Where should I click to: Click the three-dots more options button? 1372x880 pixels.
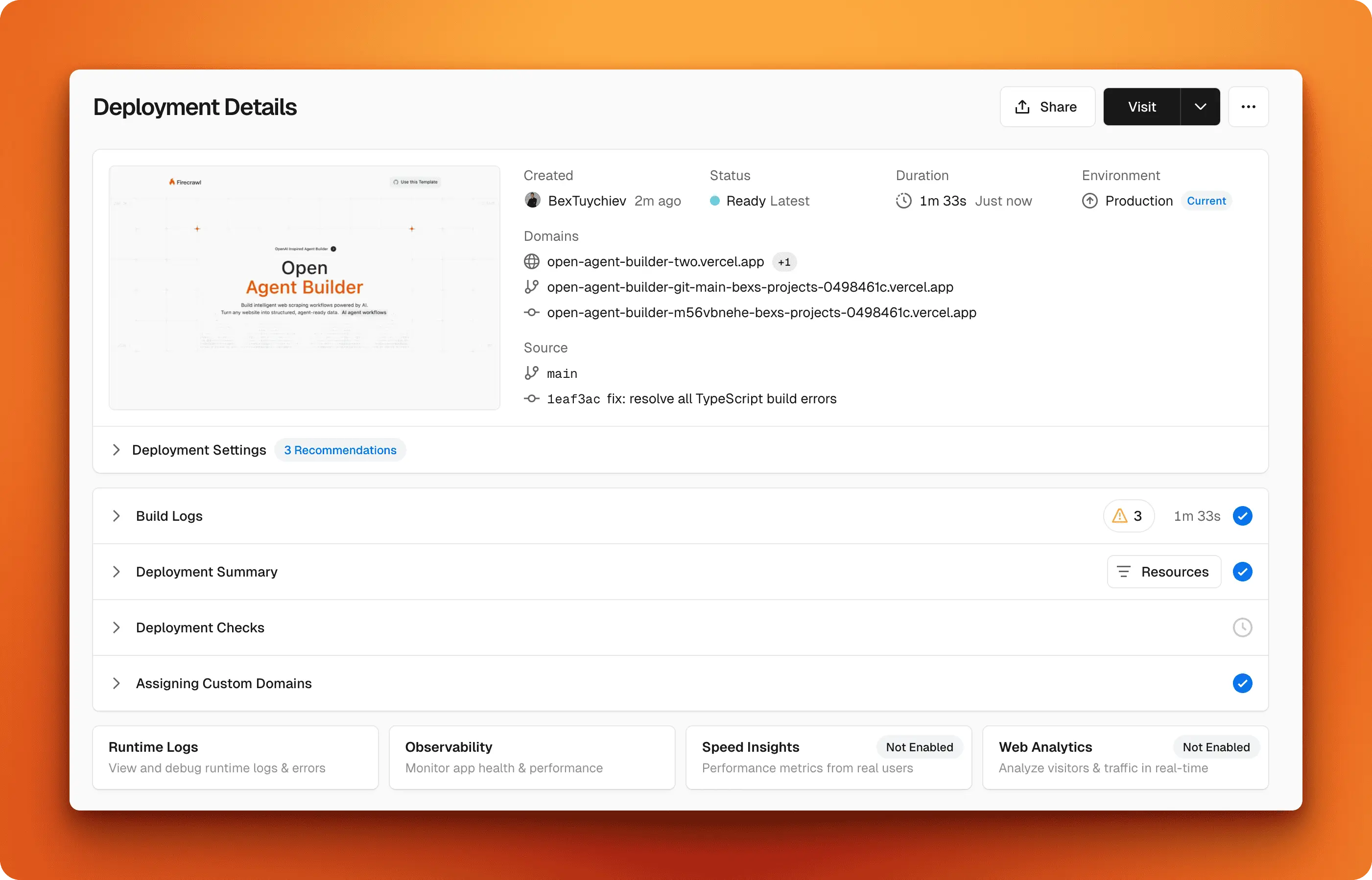pyautogui.click(x=1248, y=107)
